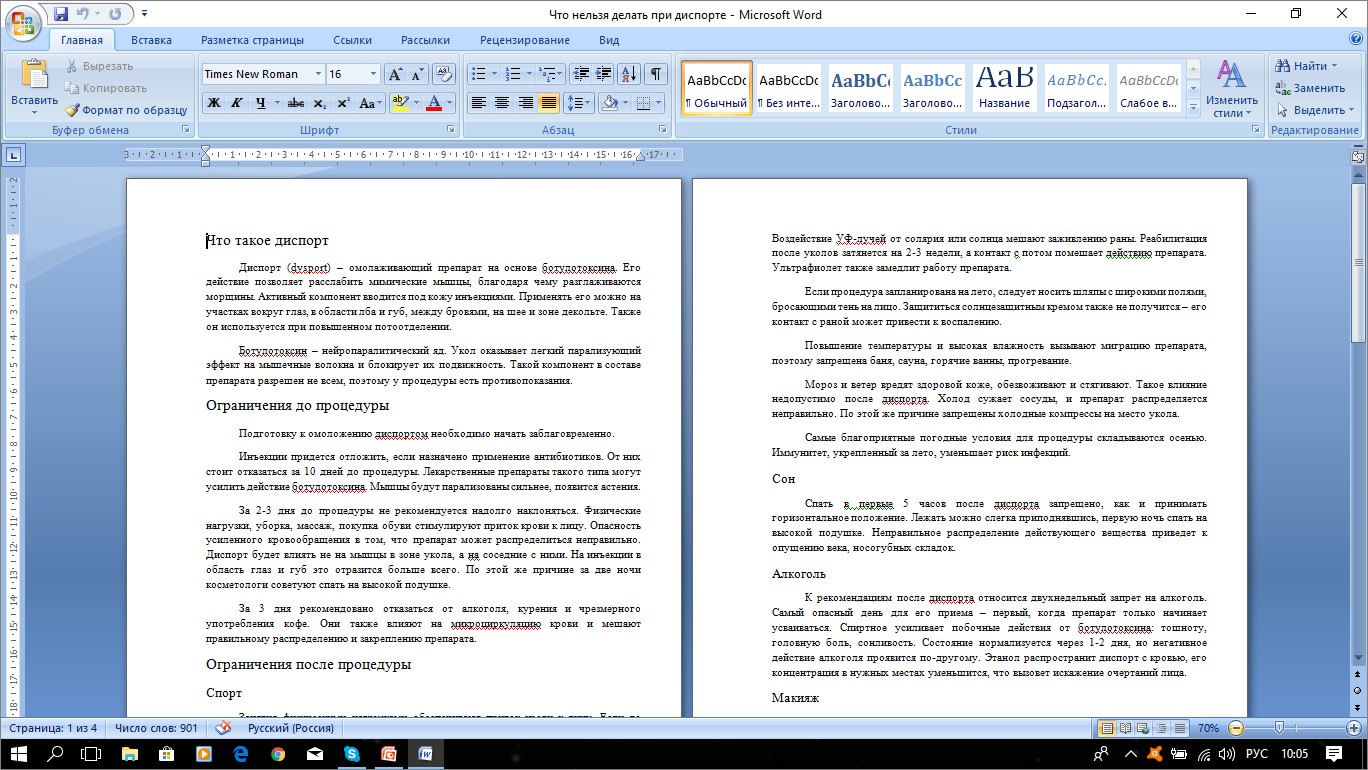Toggle strikethrough formatting

click(295, 103)
